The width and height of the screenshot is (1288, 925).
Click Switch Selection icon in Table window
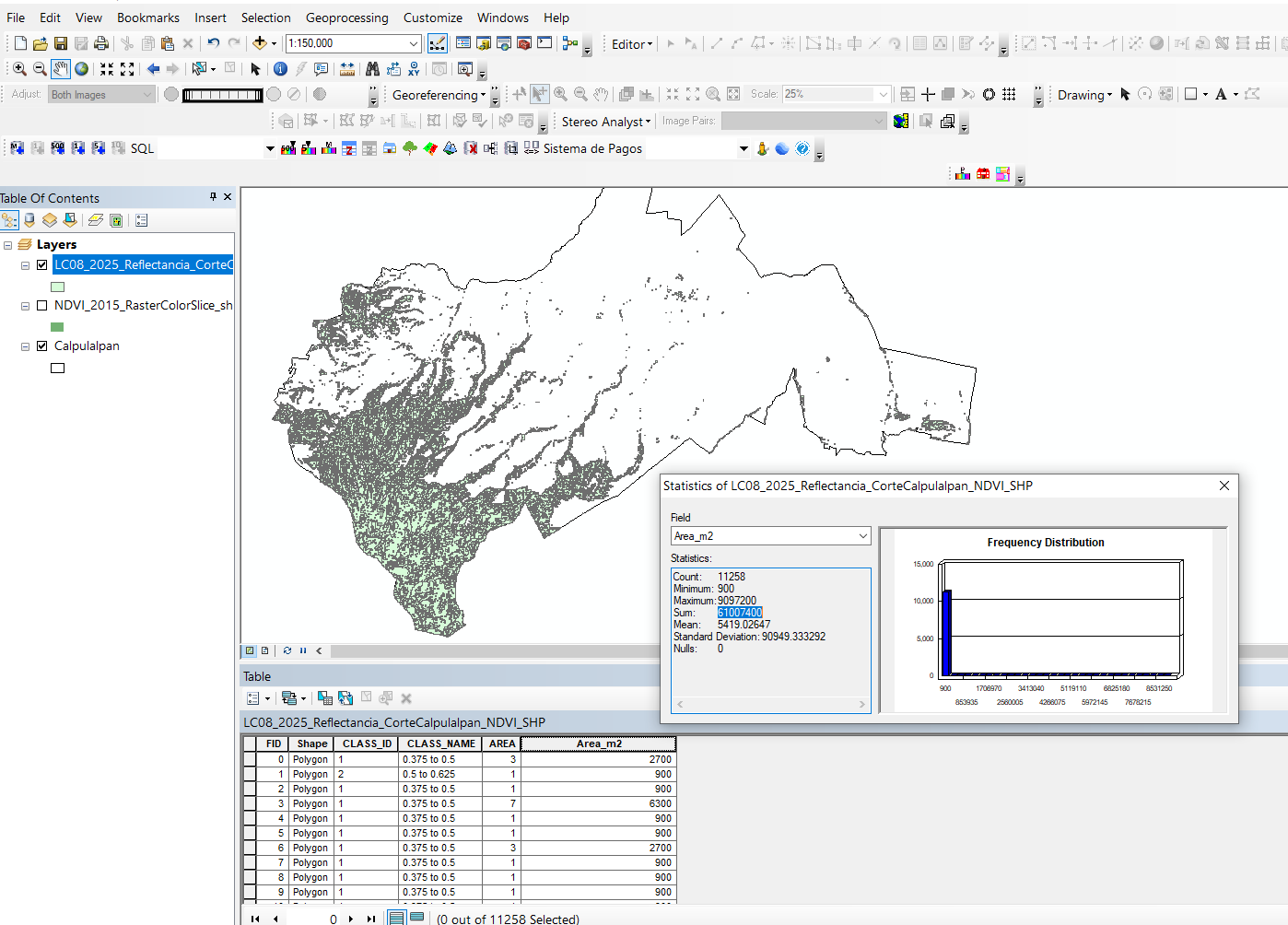coord(345,698)
